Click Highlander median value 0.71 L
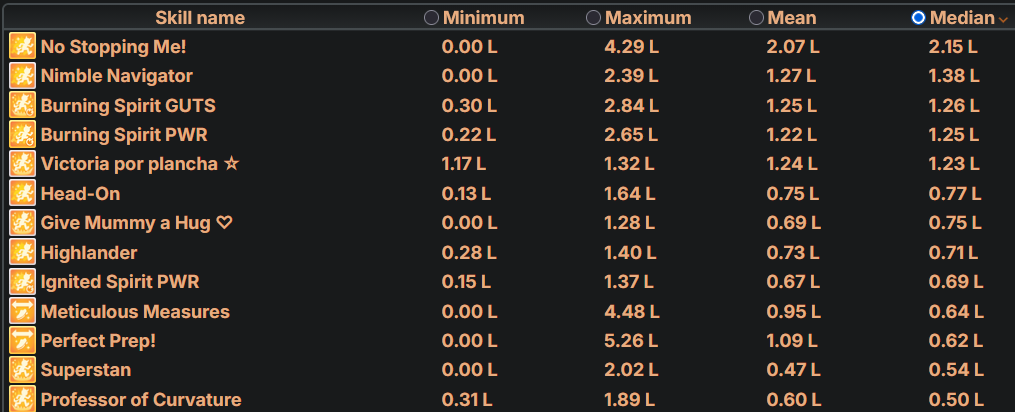The height and width of the screenshot is (412, 1015). 954,253
